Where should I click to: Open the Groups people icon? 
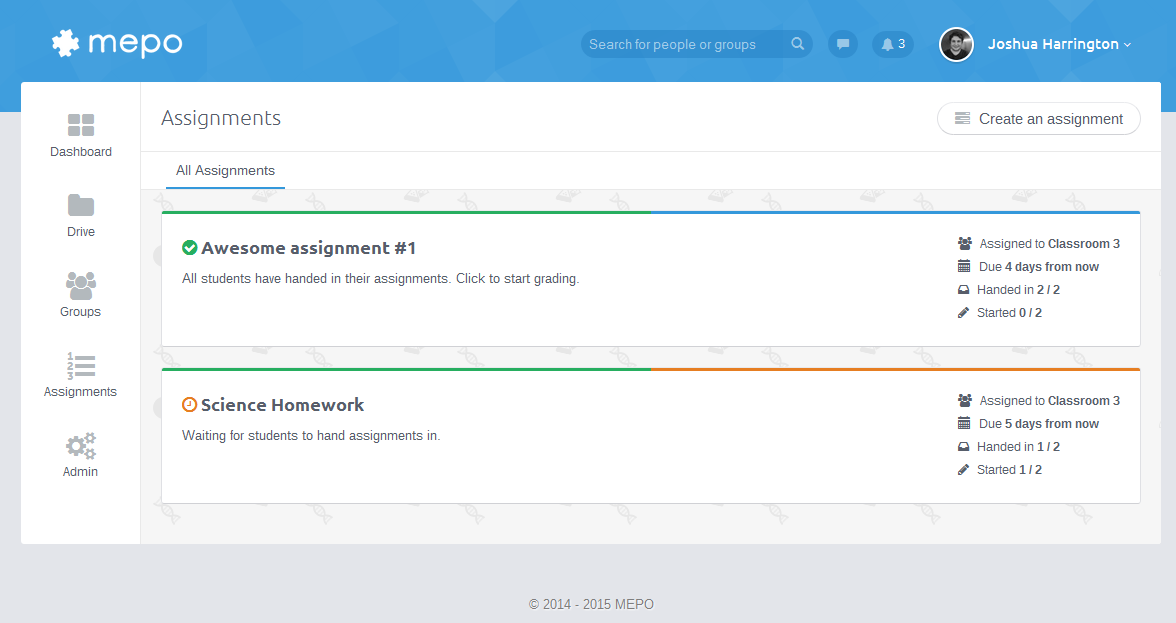(x=81, y=286)
